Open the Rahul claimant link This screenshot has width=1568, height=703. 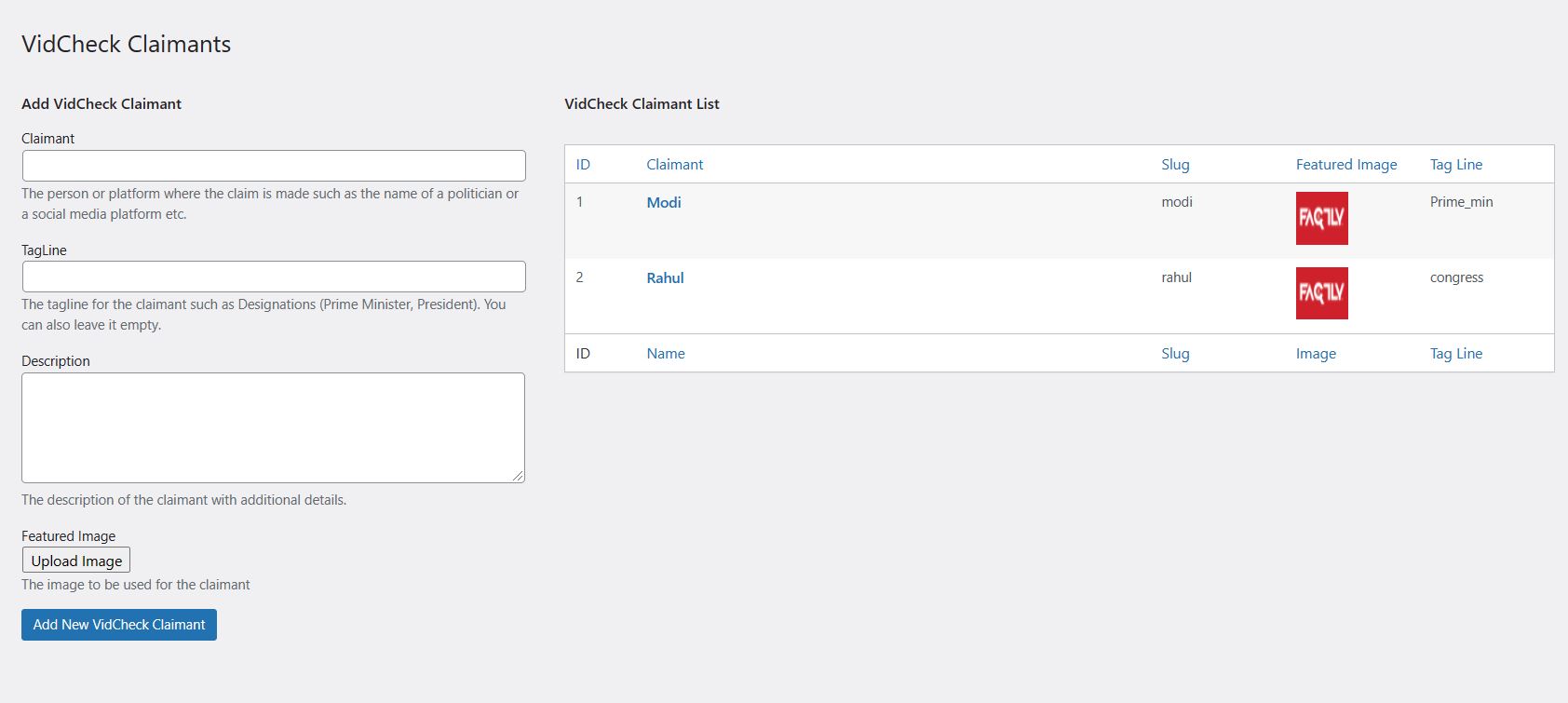(665, 277)
